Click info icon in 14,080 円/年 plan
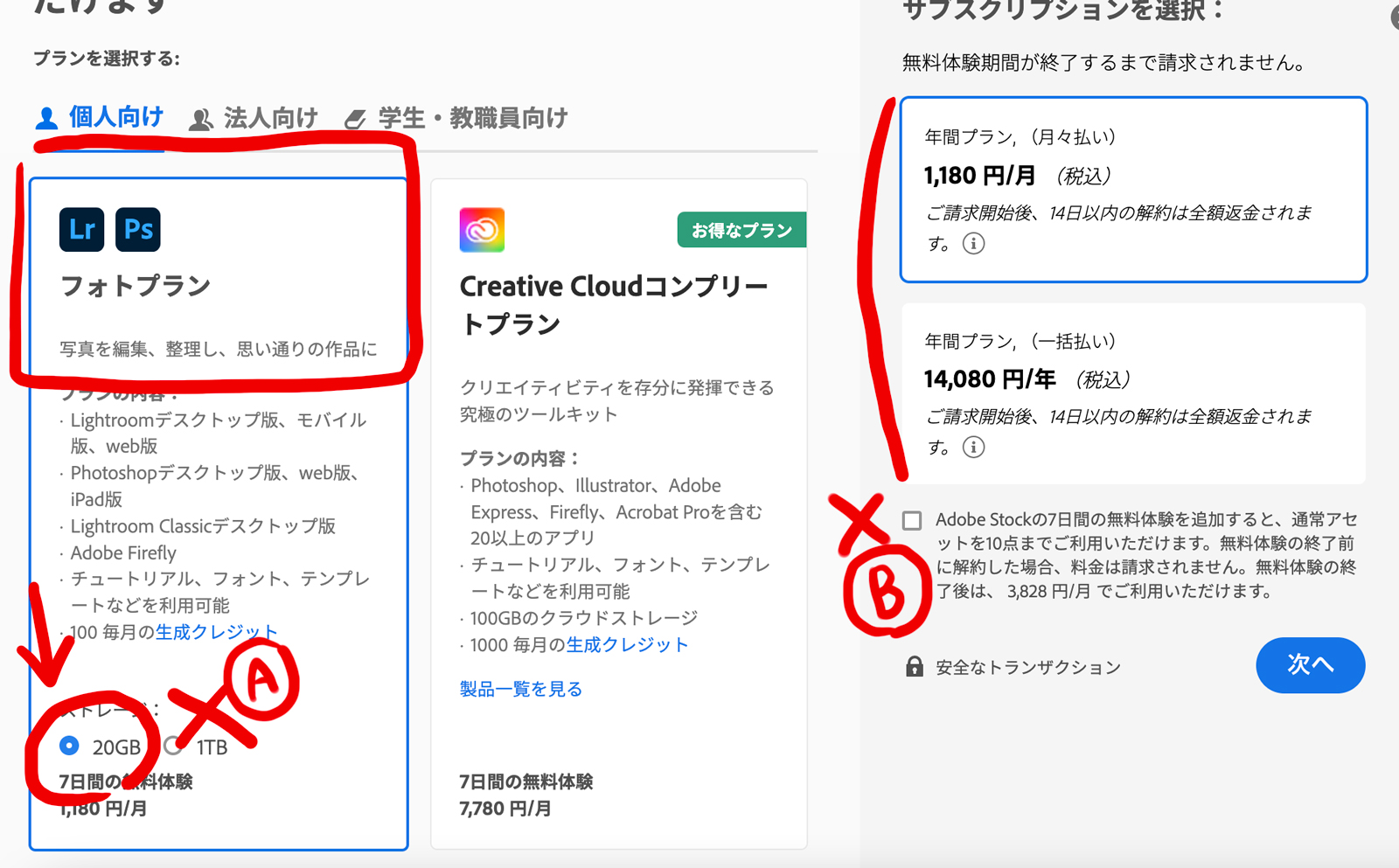 point(973,448)
